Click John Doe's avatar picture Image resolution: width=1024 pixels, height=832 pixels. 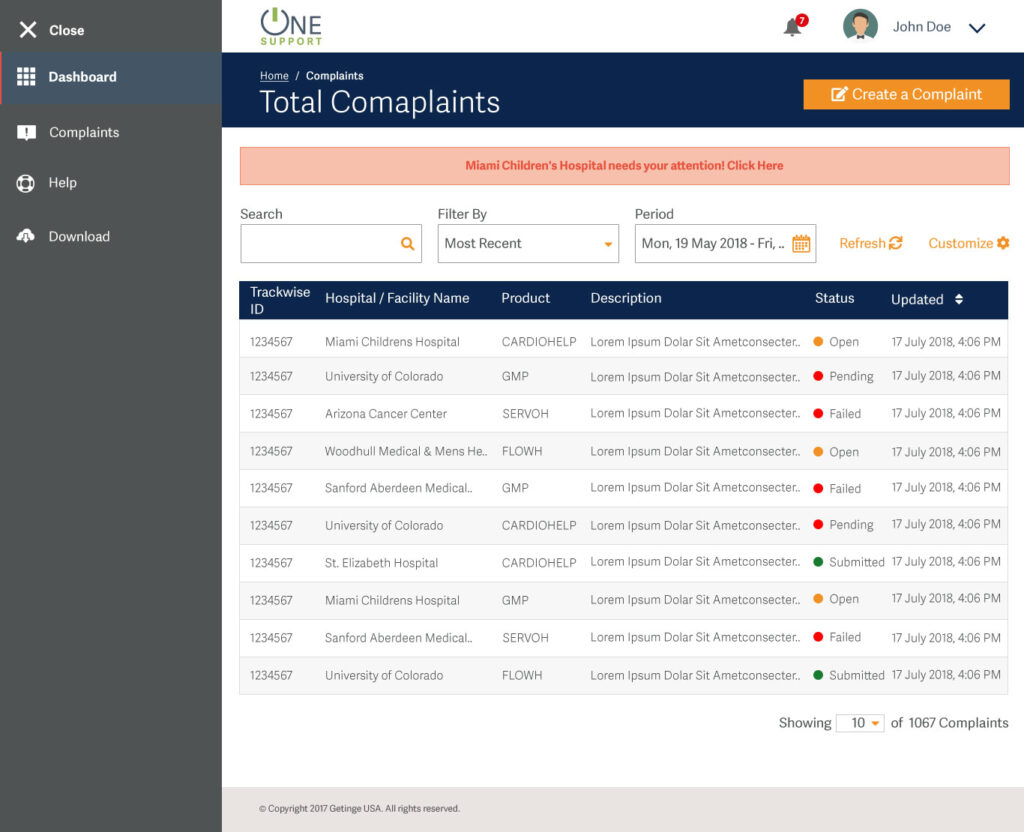[860, 25]
